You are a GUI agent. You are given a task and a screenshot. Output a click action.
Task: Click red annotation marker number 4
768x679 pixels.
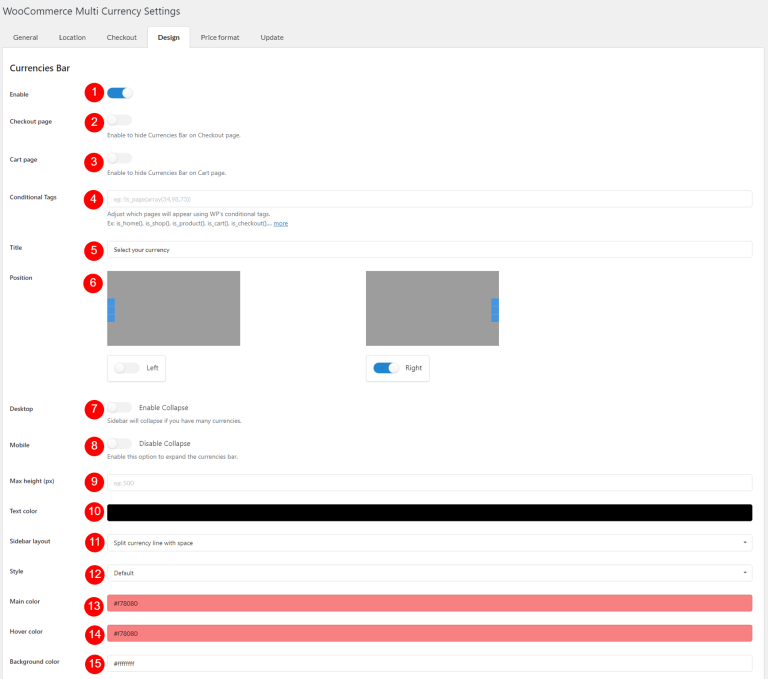click(x=94, y=198)
